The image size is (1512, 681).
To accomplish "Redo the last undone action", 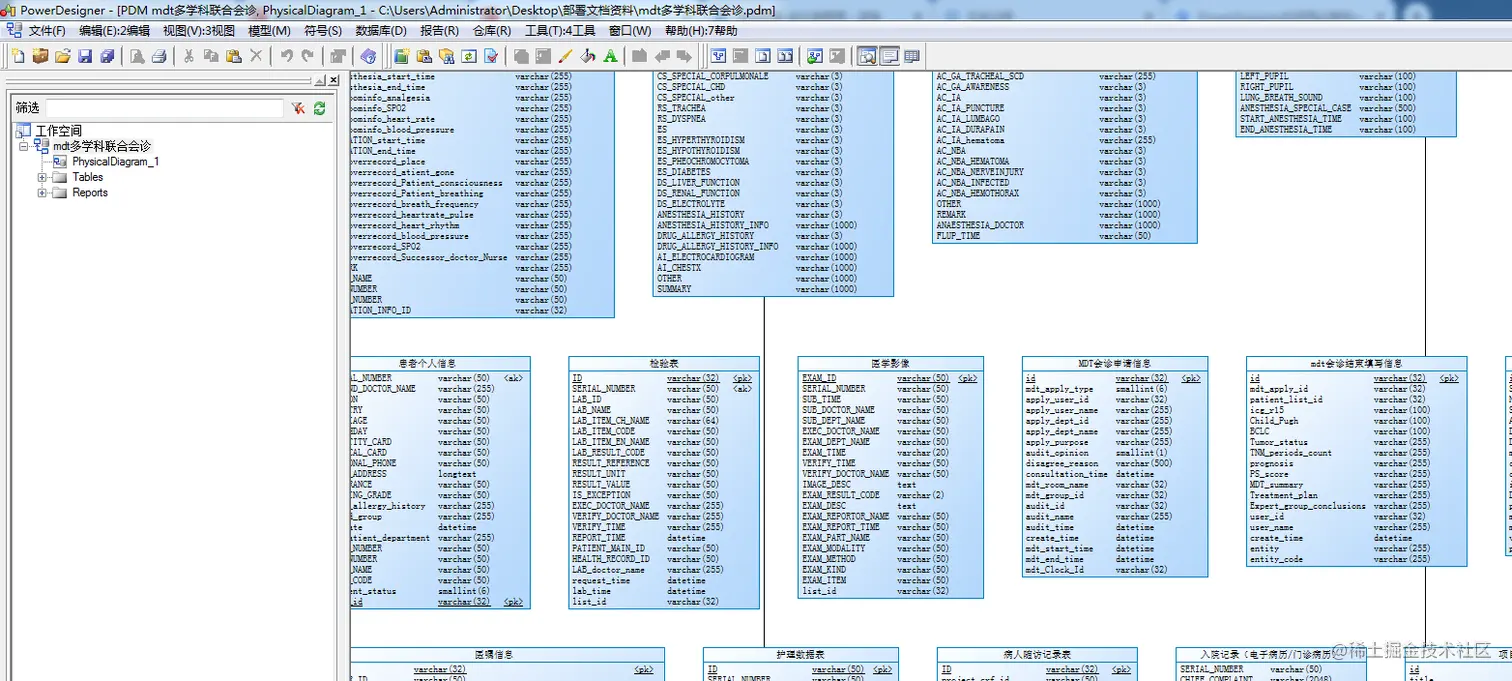I will (307, 57).
